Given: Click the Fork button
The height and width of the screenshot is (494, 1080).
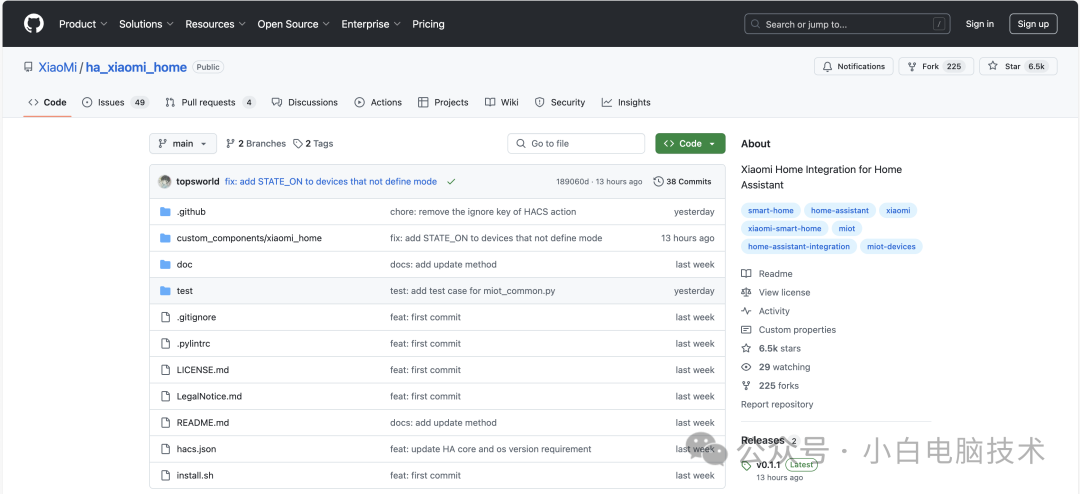Looking at the screenshot, I should click(x=936, y=66).
